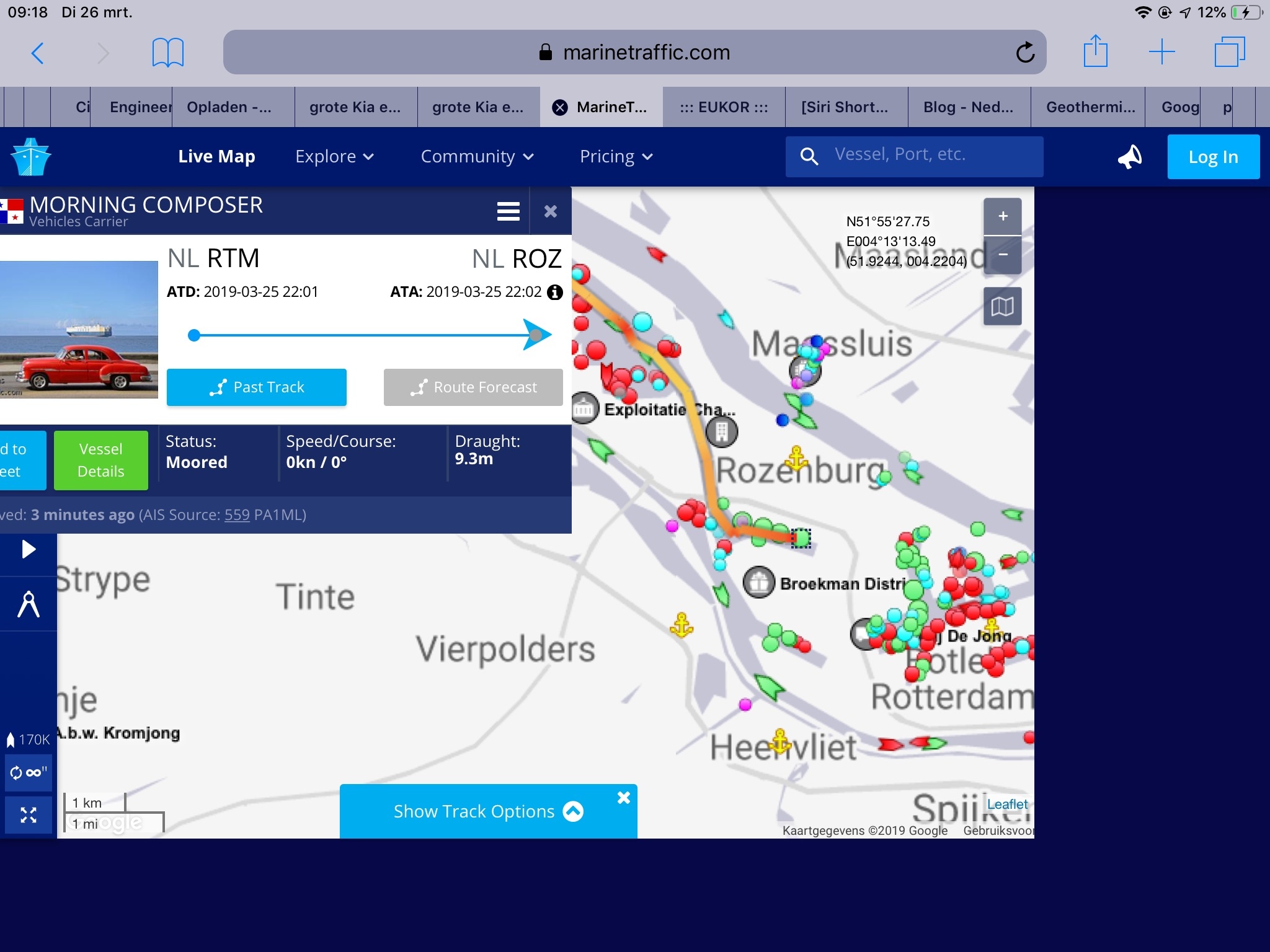Open the Live Map menu item
Screen dimensions: 1270x952
point(216,157)
